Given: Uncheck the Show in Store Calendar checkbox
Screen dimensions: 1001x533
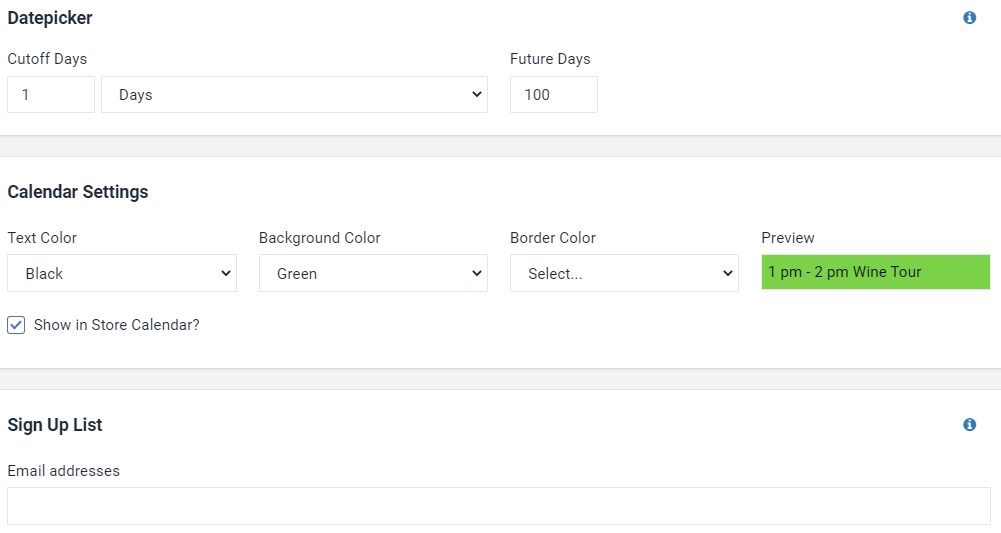Looking at the screenshot, I should tap(16, 325).
